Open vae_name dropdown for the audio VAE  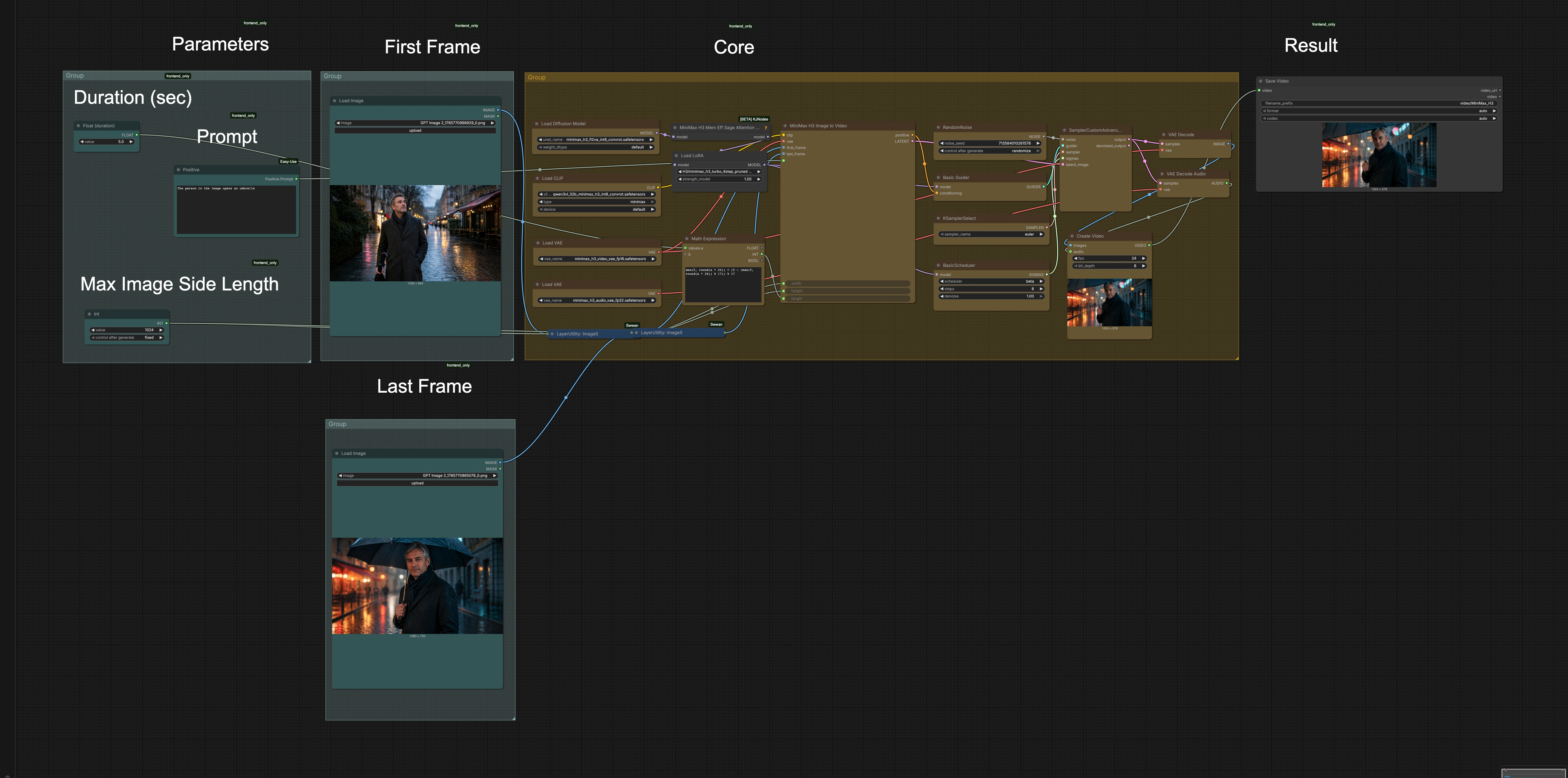click(x=597, y=301)
